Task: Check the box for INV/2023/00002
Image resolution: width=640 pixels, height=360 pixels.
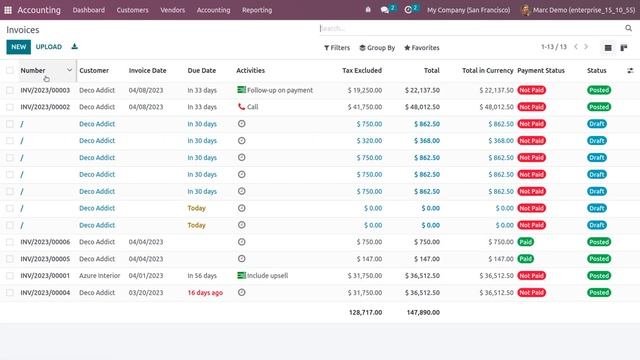Action: tap(10, 107)
